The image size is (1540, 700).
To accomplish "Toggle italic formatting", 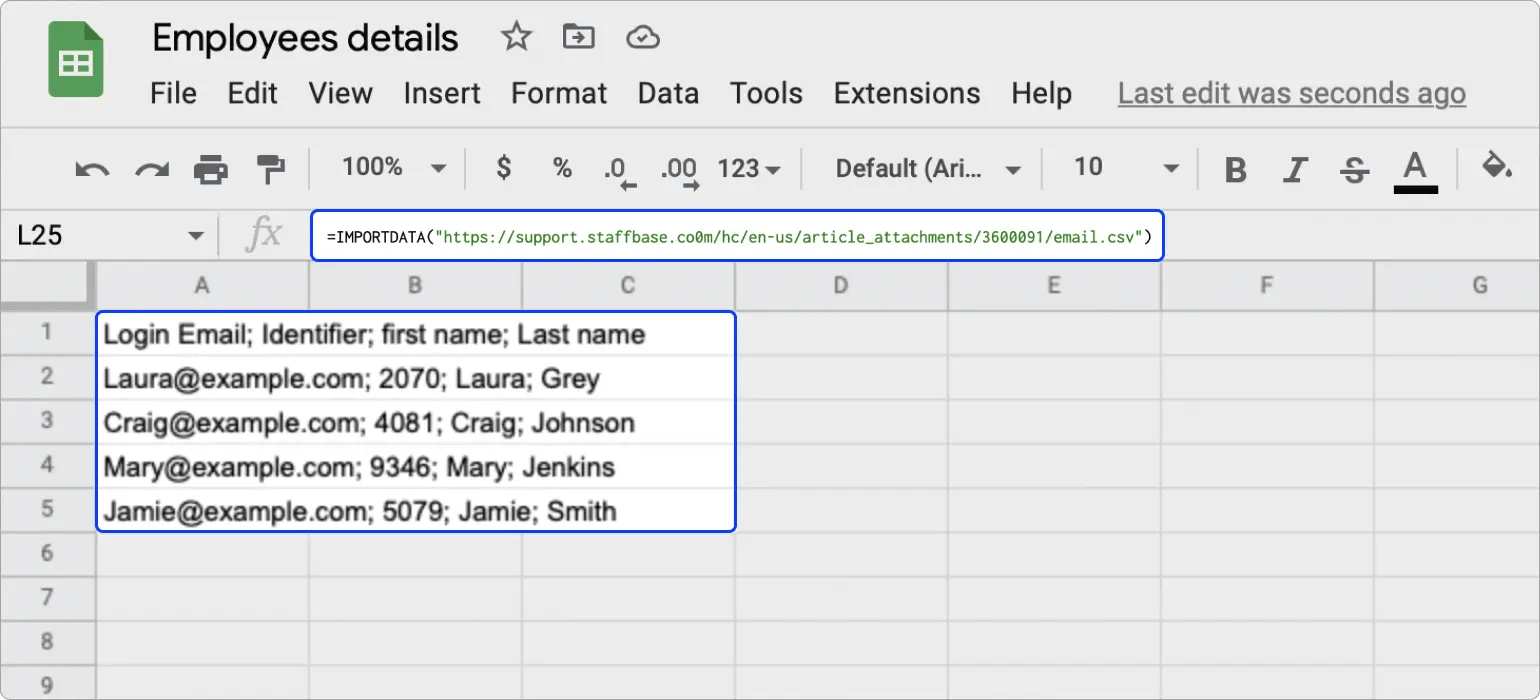I will 1296,170.
